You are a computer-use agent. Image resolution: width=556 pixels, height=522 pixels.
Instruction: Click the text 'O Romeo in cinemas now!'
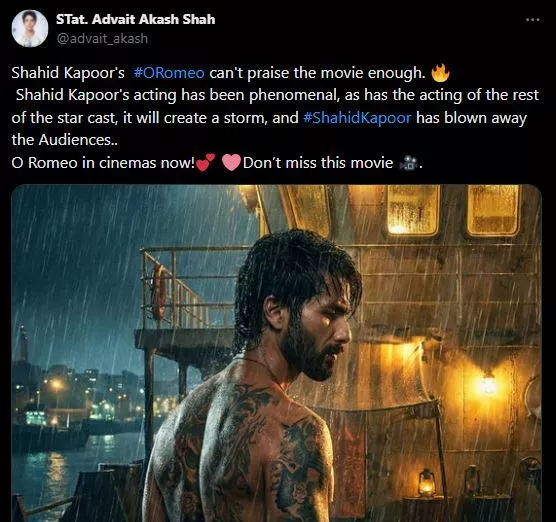pos(103,163)
